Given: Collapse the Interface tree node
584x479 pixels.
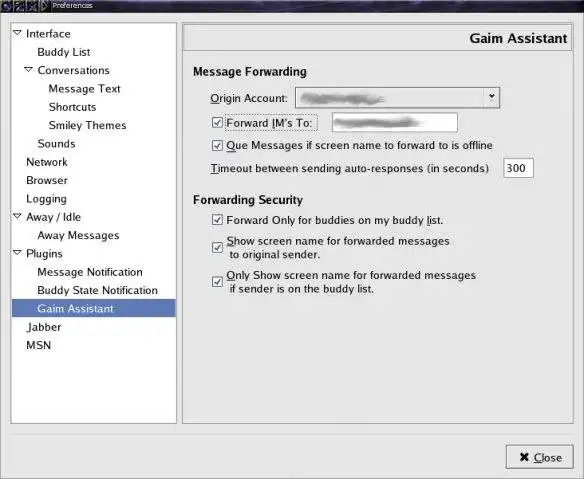Looking at the screenshot, I should click(17, 33).
